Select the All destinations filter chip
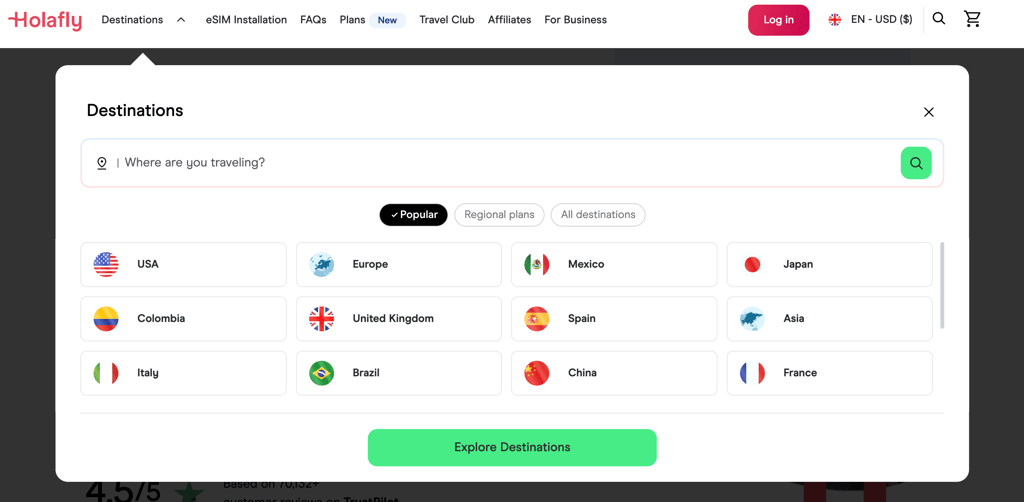Viewport: 1024px width, 502px height. 598,215
